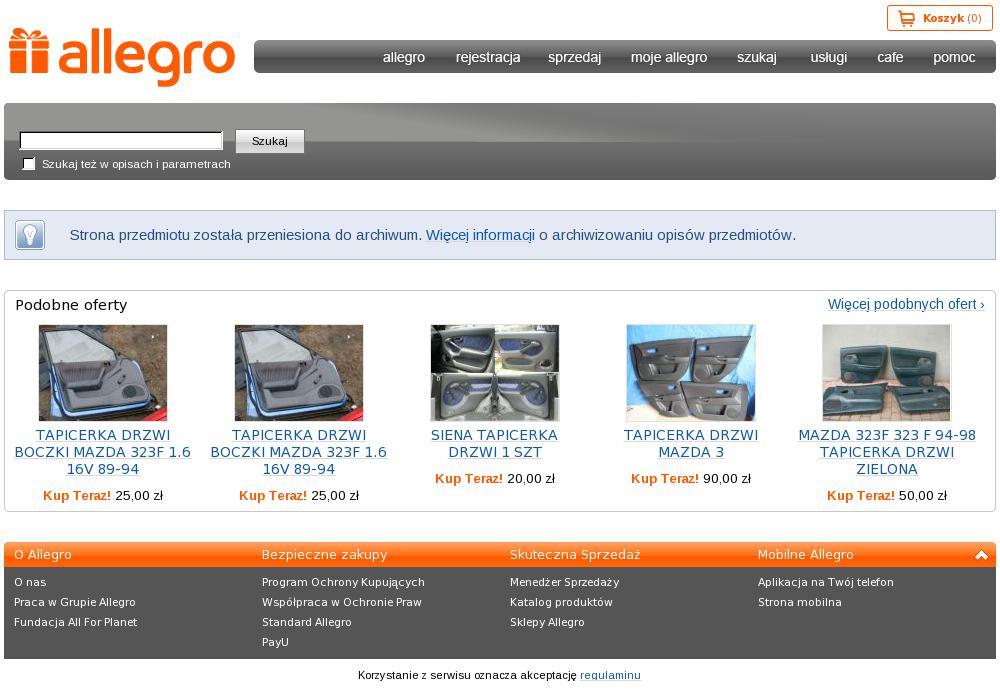Viewport: 1000px width, 695px height.
Task: Open TAPICERKA DRZWI MAZDA 3 link
Action: point(691,444)
